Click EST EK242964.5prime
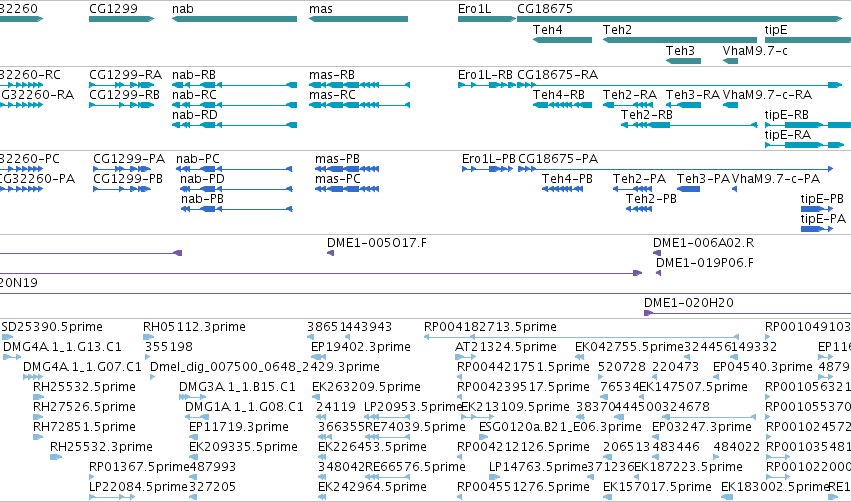The width and height of the screenshot is (851, 502). pos(322,497)
